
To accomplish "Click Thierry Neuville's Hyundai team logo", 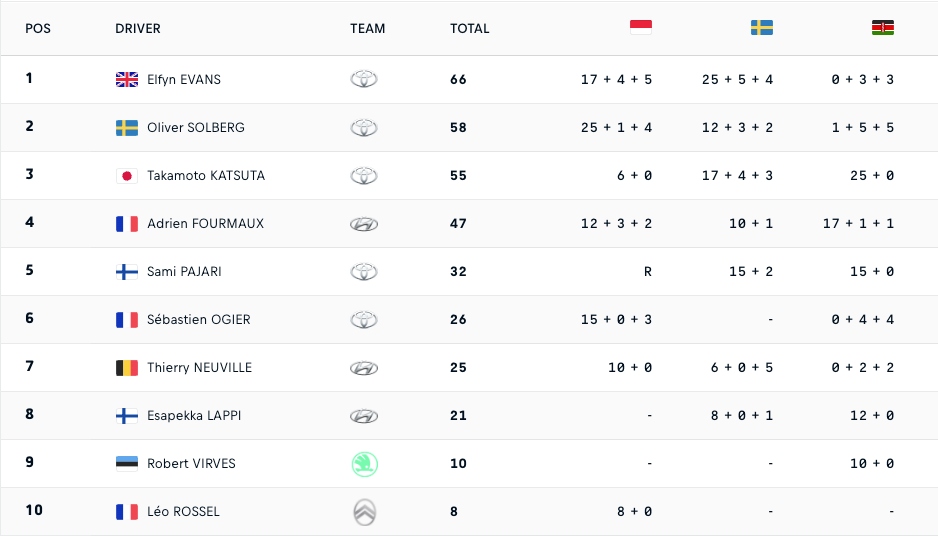I will [364, 368].
